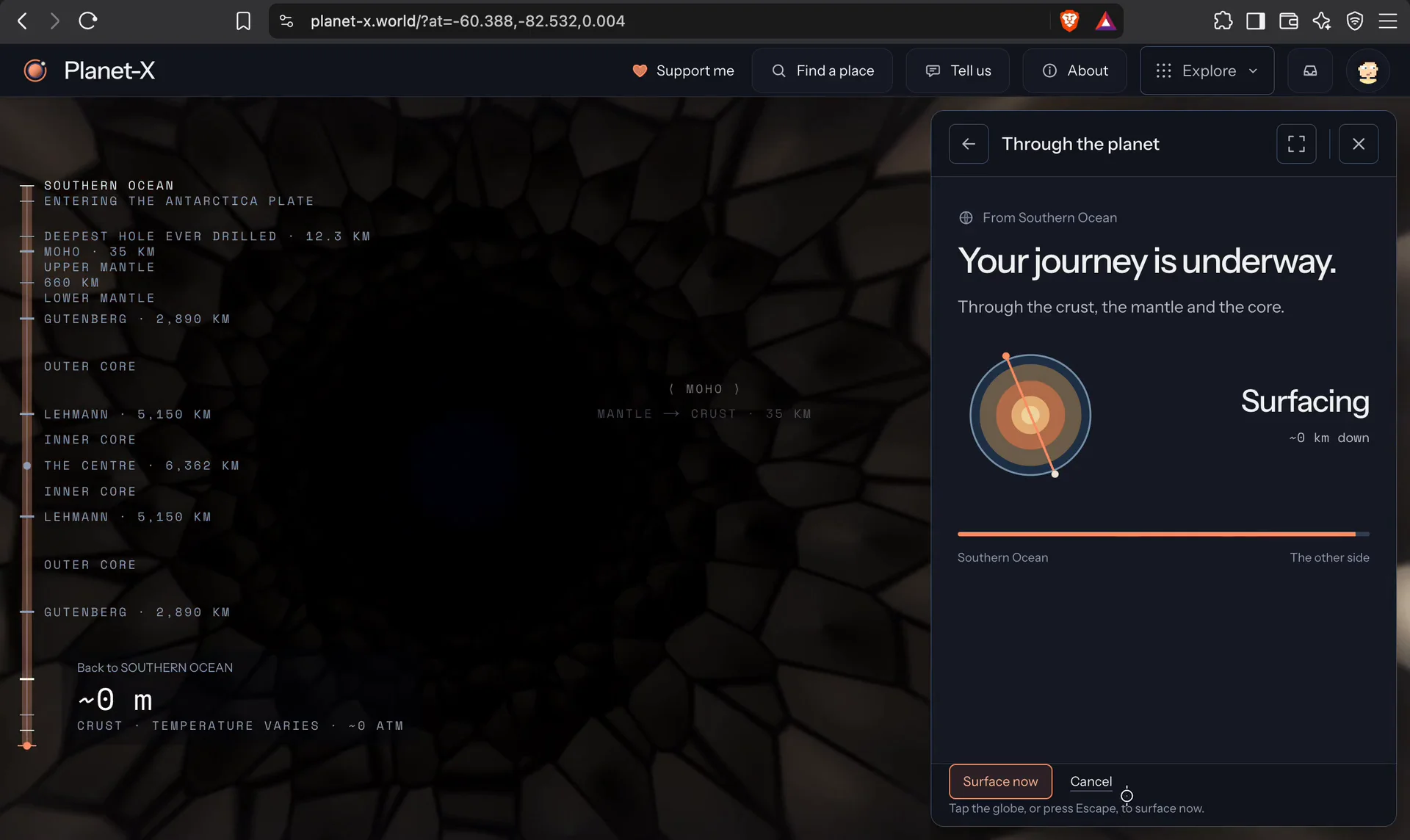Expand Through the planet panel to fullscreen
1410x840 pixels.
pyautogui.click(x=1296, y=144)
